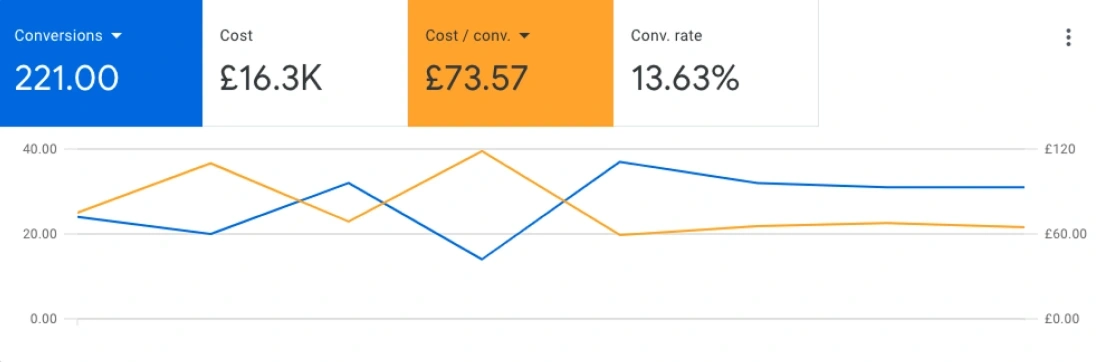Click the £16.3K cost value
The image size is (1097, 362).
point(271,78)
